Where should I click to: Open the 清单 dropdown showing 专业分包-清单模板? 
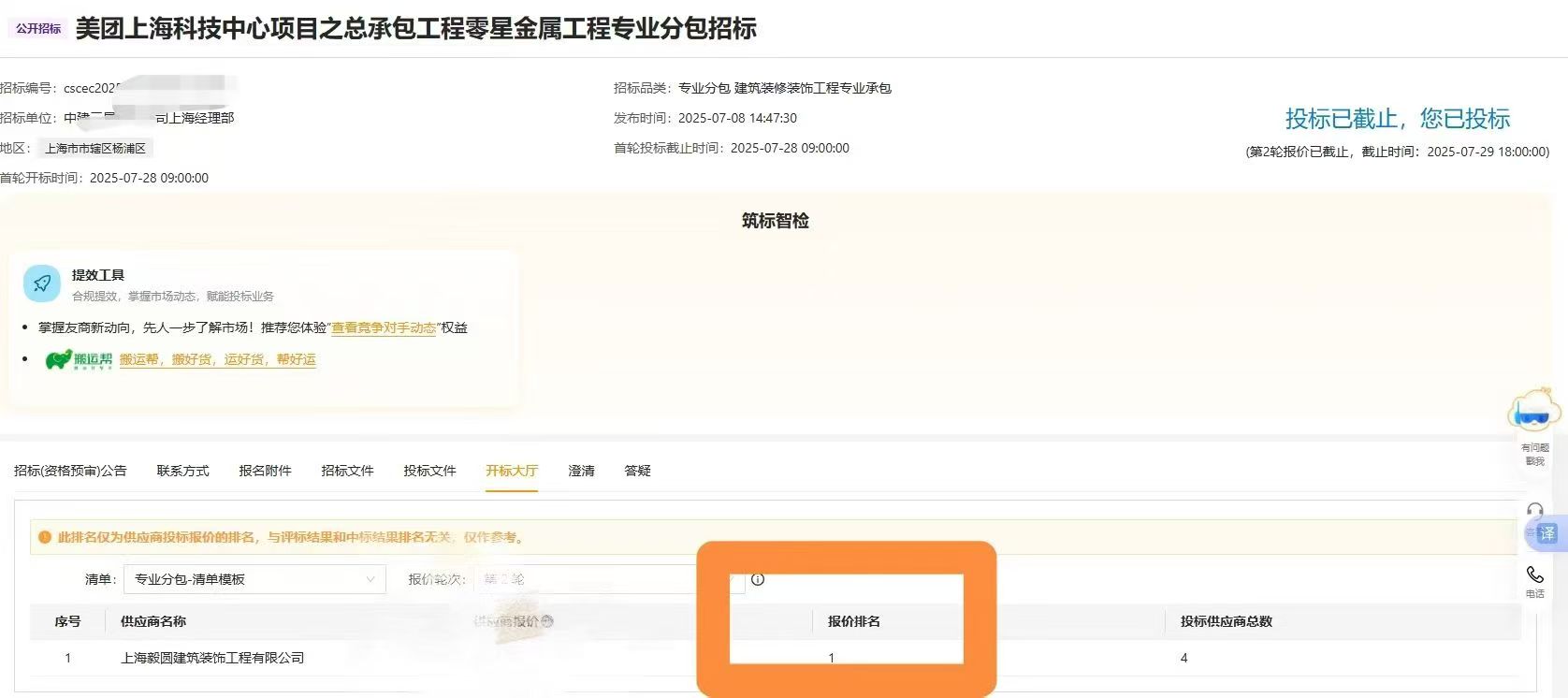254,579
